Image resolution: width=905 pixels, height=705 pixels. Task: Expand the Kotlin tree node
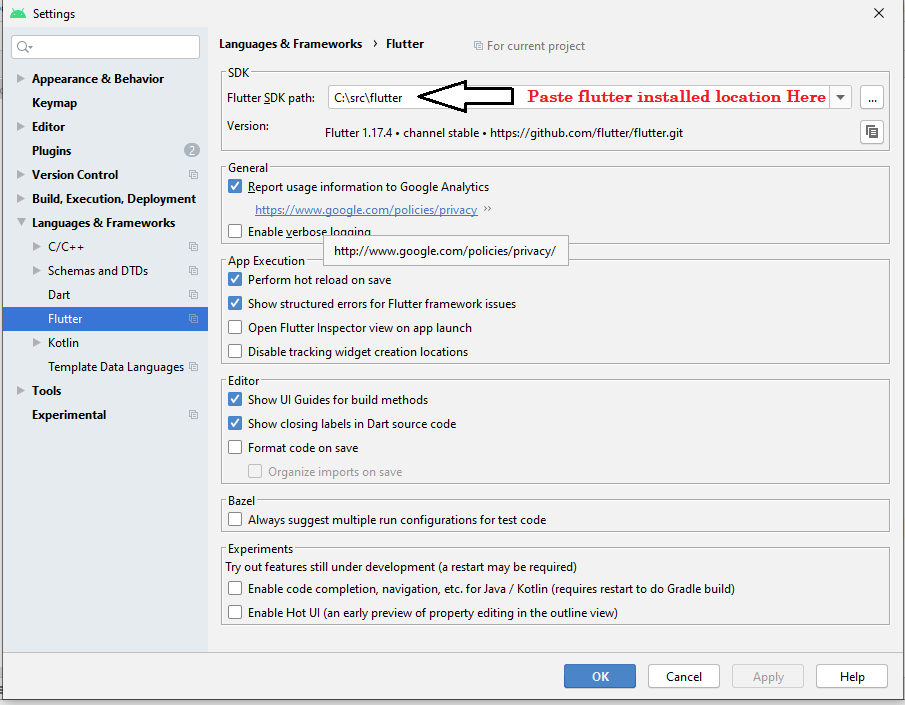click(37, 342)
